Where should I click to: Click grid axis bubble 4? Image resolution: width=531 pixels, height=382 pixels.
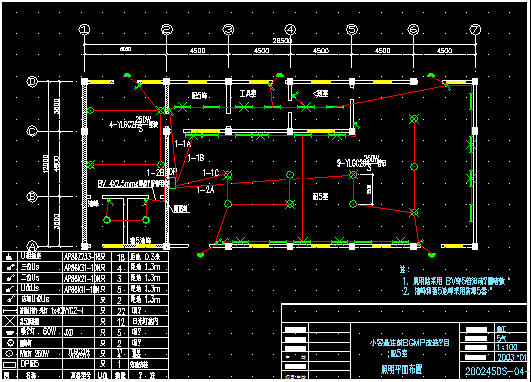click(290, 29)
